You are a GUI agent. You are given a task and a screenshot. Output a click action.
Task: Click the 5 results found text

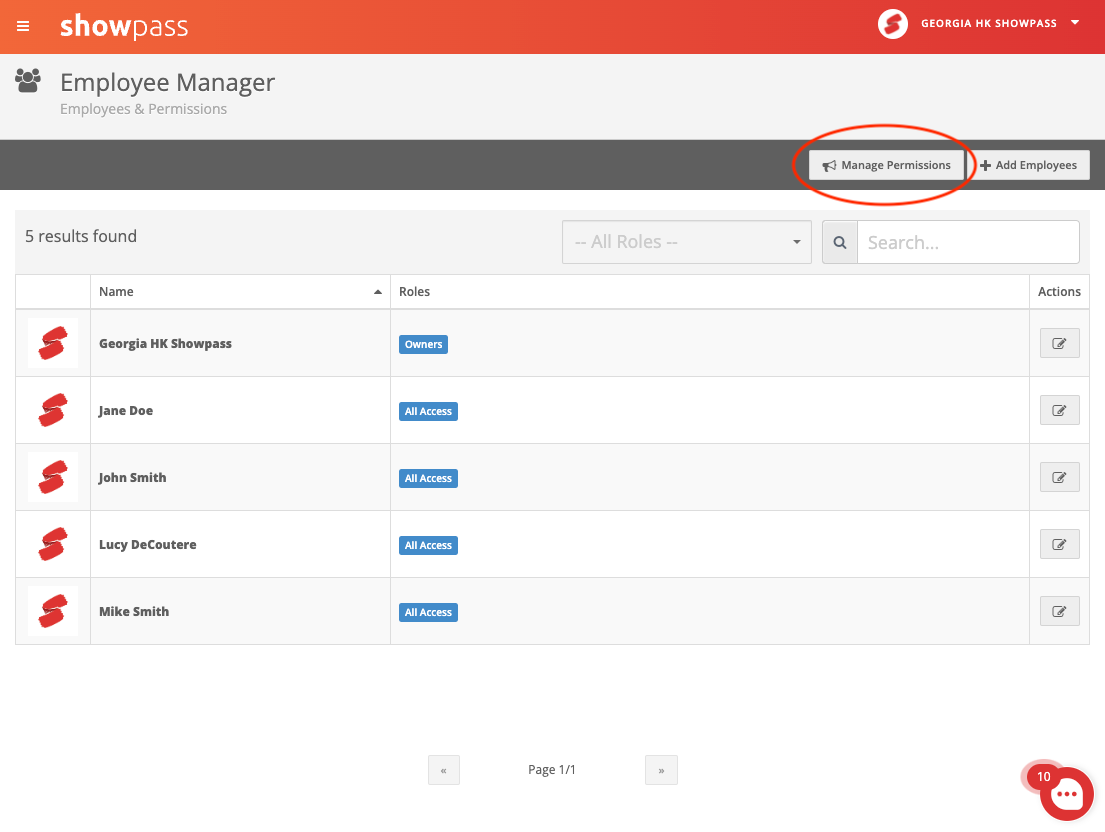[x=81, y=236]
